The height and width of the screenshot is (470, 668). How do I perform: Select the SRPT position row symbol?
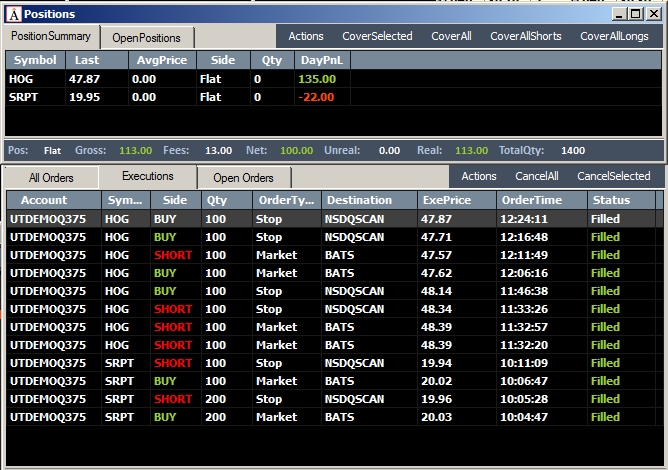coord(23,97)
